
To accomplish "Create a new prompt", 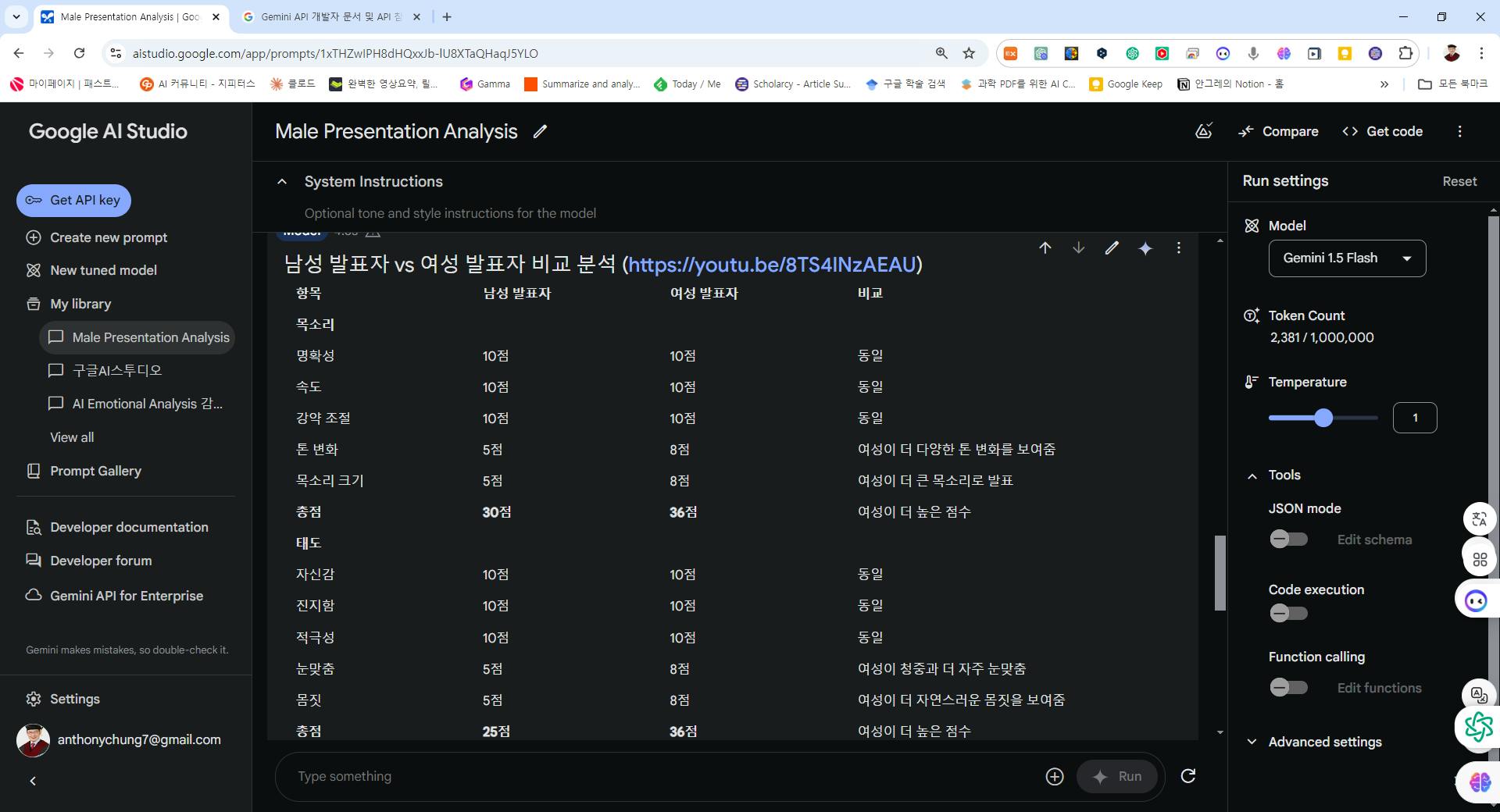I will [x=98, y=237].
